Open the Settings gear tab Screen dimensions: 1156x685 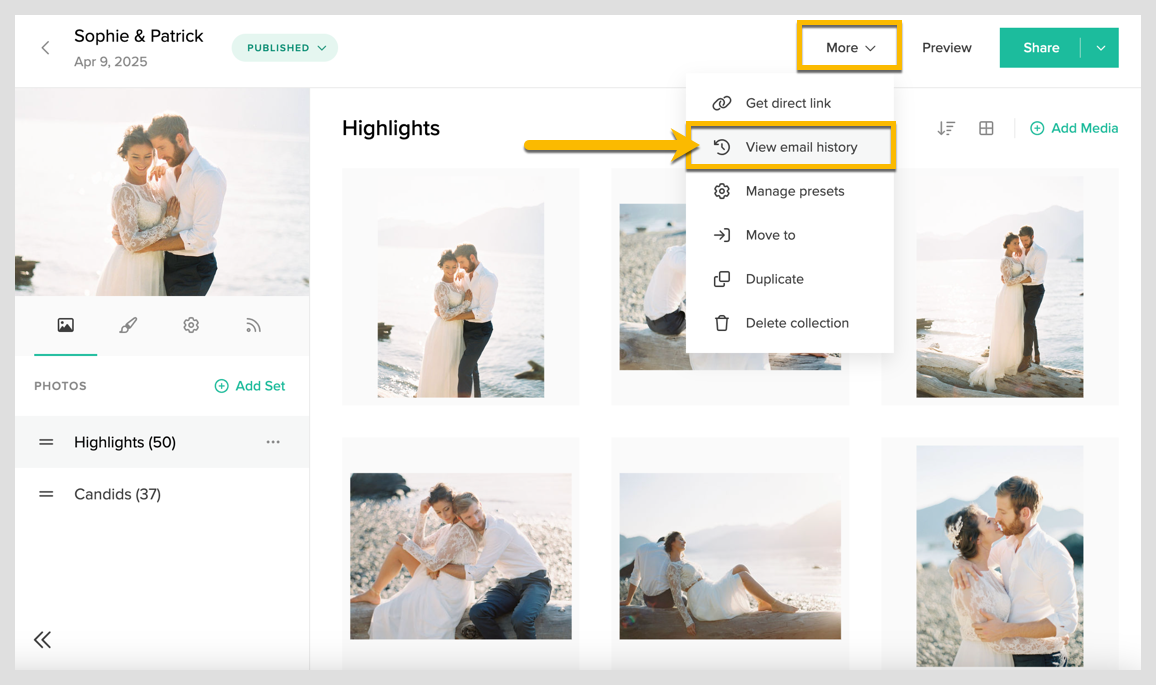click(191, 325)
